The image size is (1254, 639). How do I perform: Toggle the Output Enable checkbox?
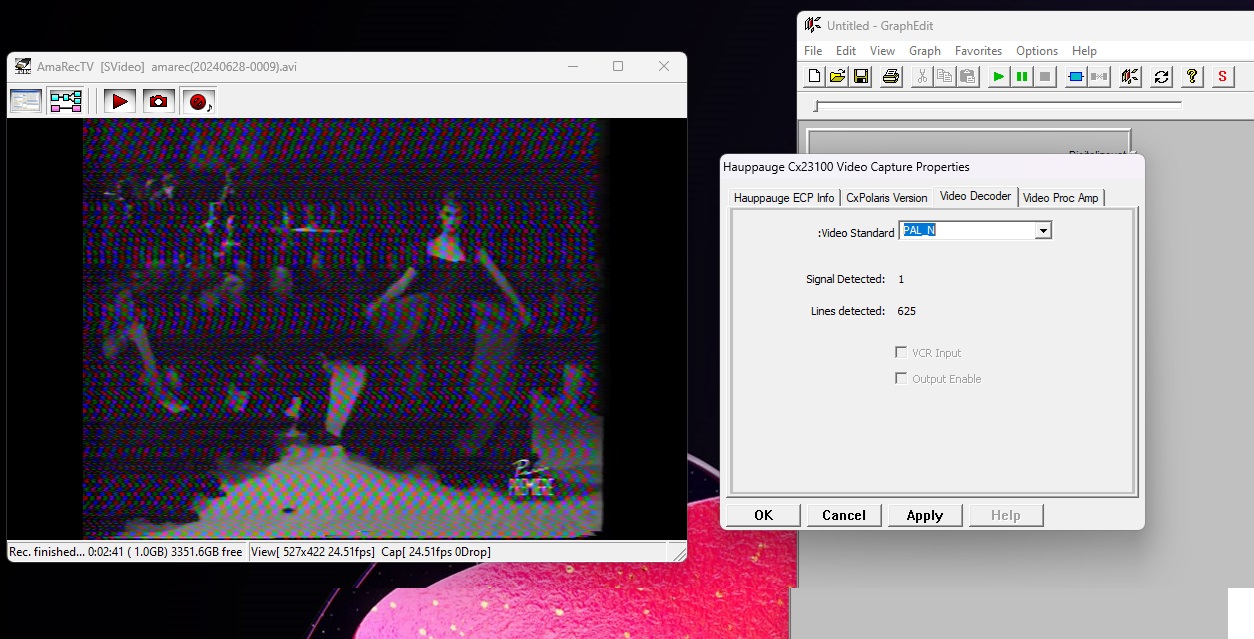(901, 379)
